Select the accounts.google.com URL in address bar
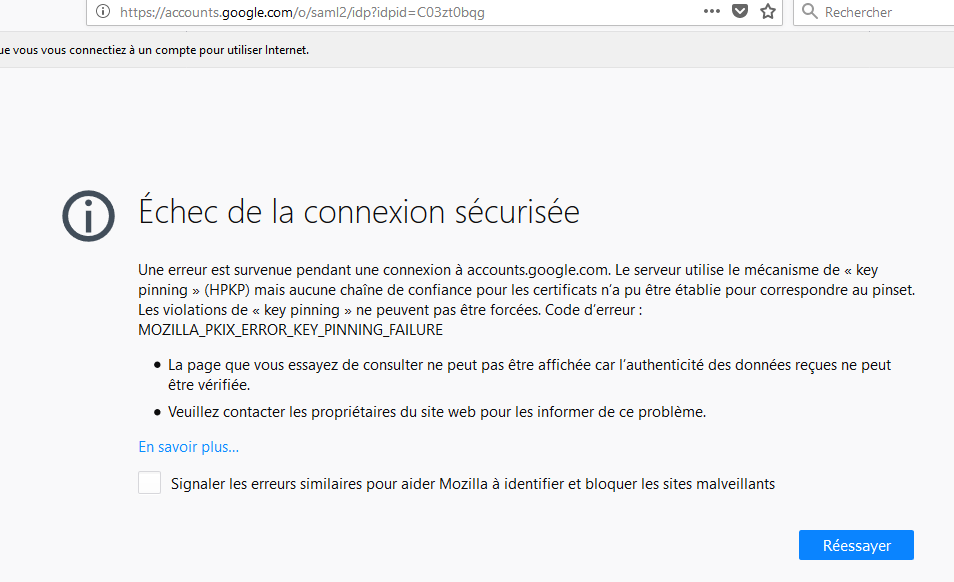The height and width of the screenshot is (582, 954). 302,12
